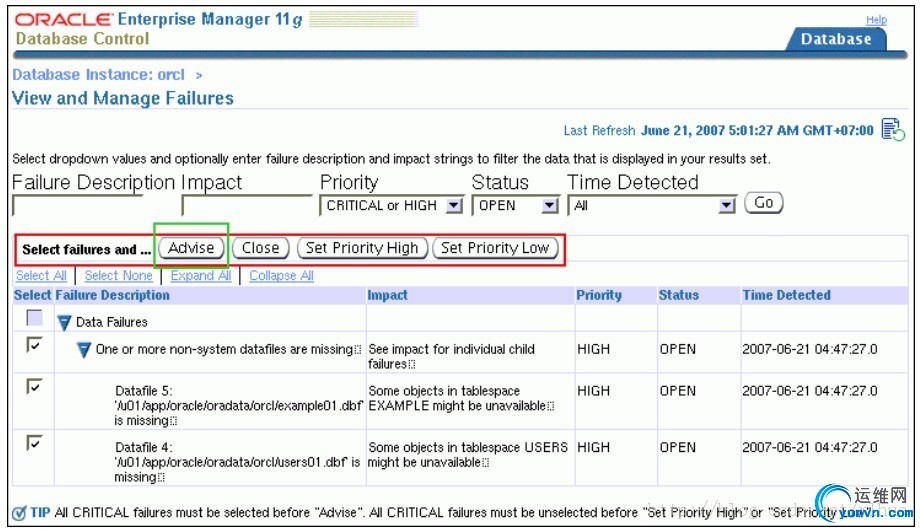The height and width of the screenshot is (530, 920).
Task: Open the Time Detected dropdown
Action: point(652,205)
